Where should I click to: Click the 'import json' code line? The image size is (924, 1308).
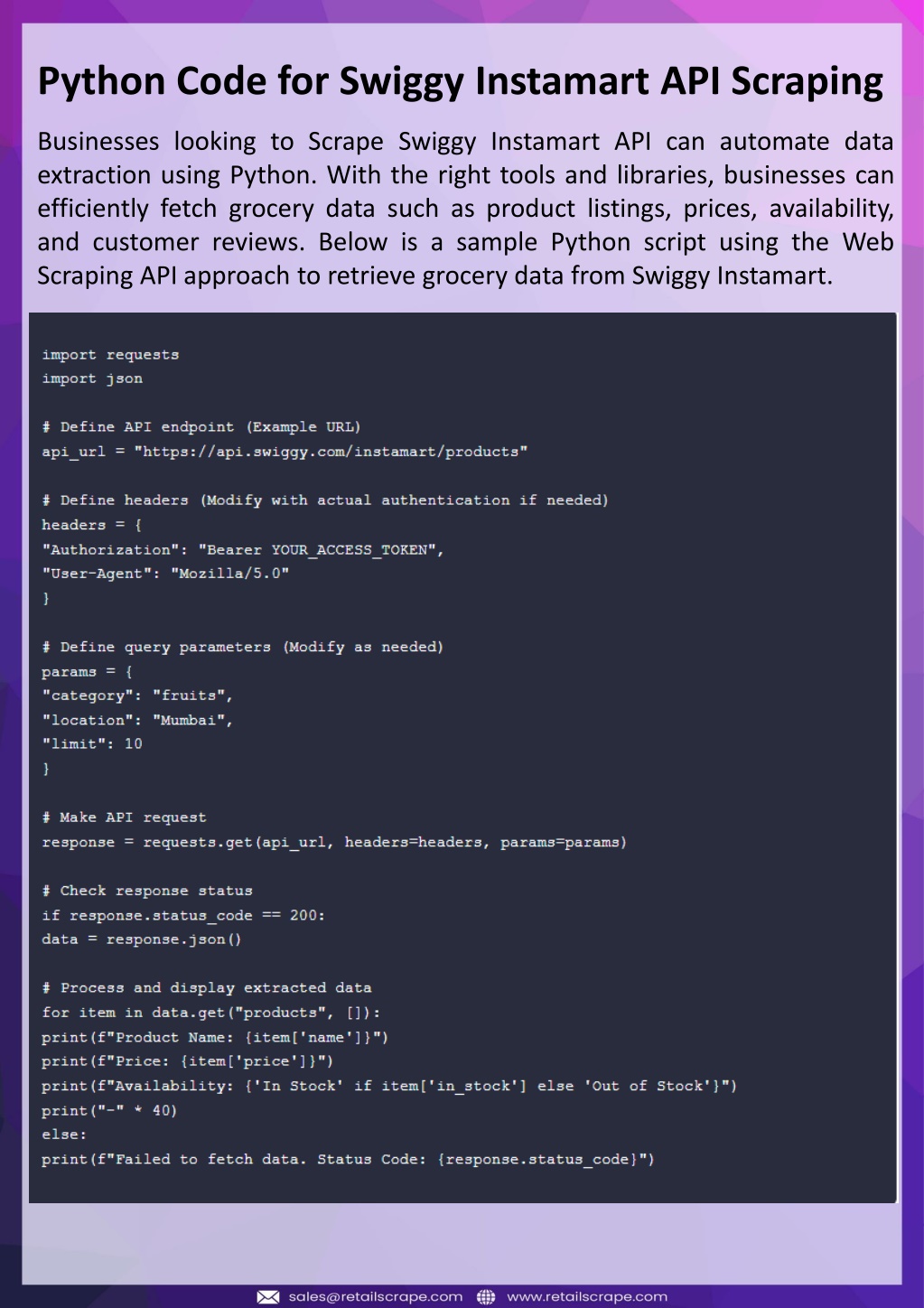coord(92,378)
